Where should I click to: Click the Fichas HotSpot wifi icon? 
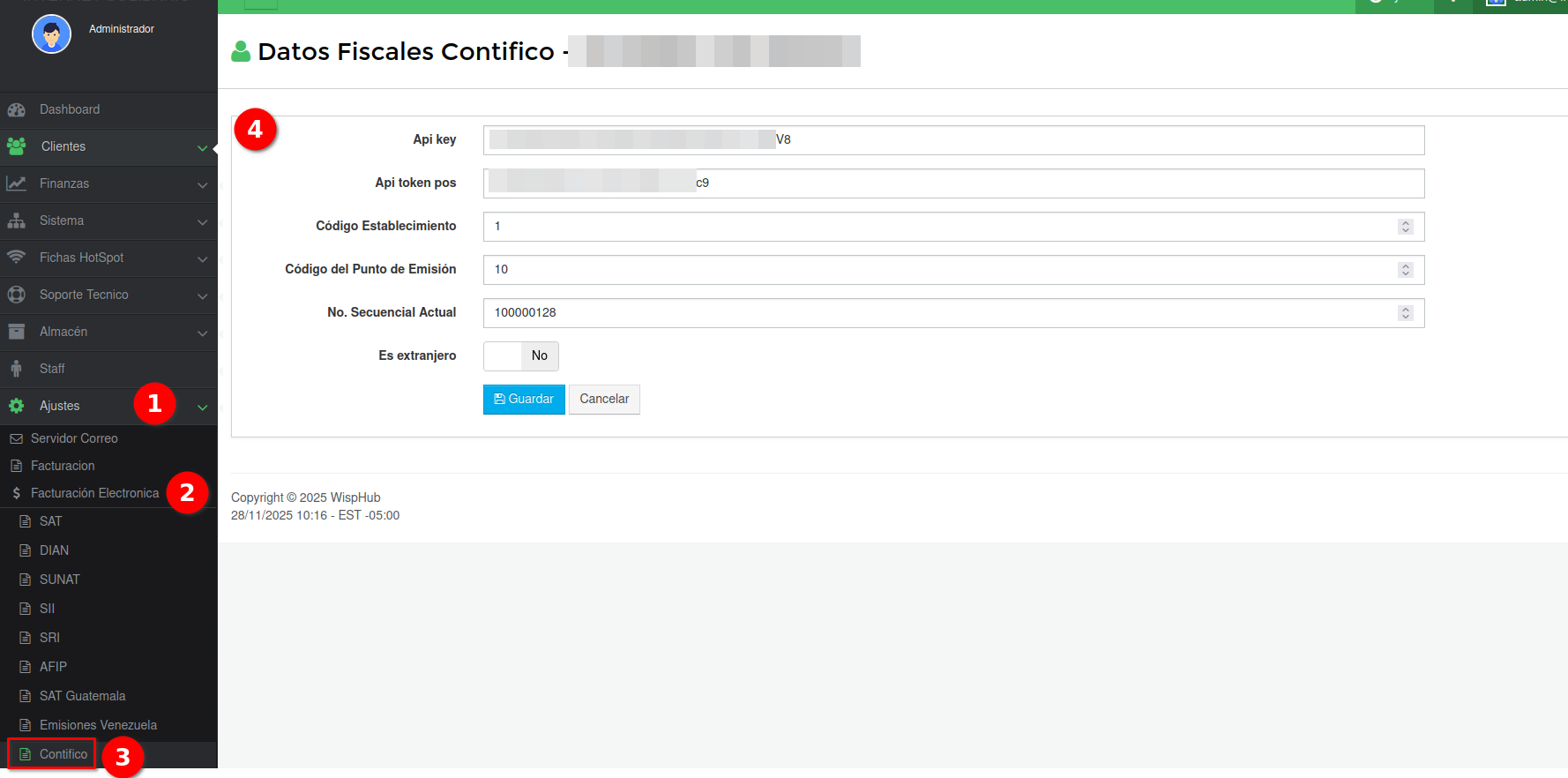16,258
